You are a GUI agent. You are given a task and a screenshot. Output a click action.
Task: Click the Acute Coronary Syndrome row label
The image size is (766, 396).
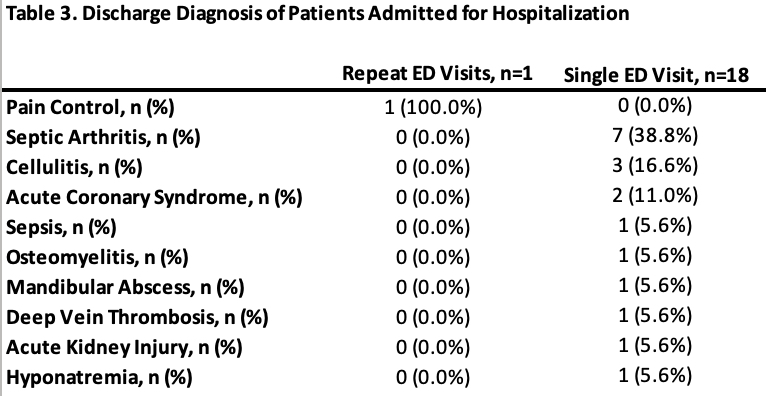click(x=154, y=198)
